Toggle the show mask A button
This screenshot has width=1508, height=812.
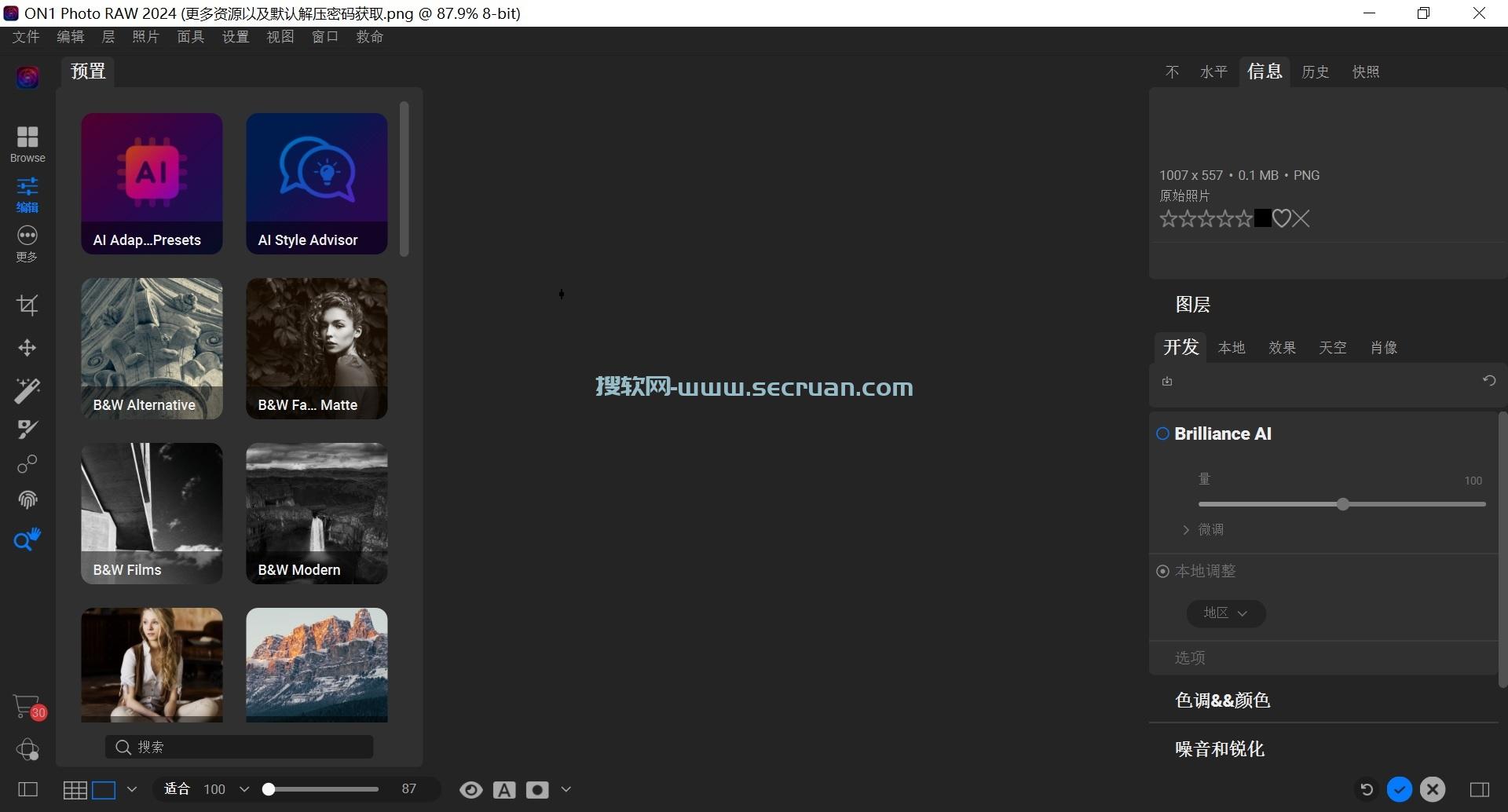[x=504, y=790]
